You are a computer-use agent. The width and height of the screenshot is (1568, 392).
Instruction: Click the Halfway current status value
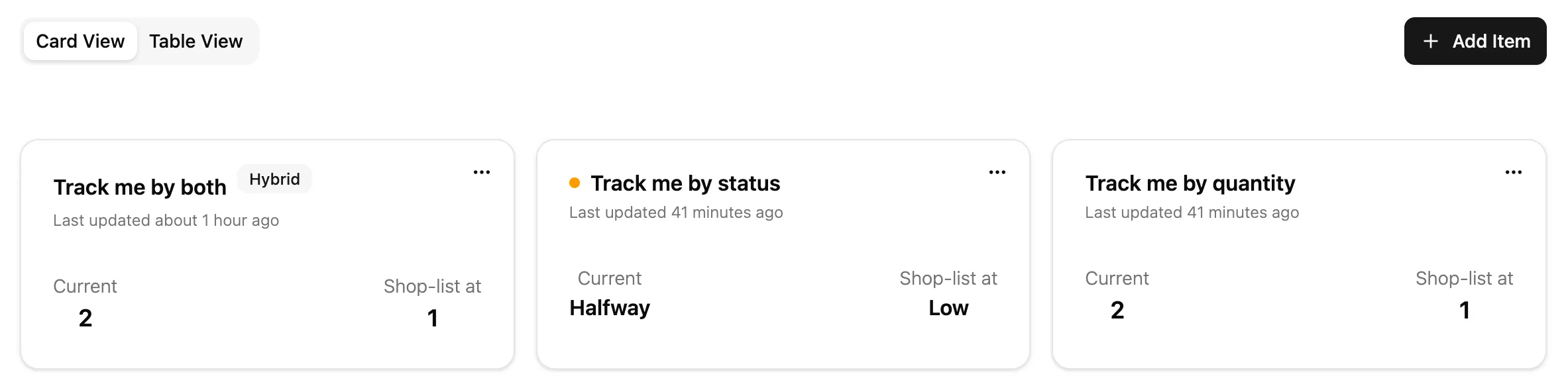pyautogui.click(x=610, y=308)
